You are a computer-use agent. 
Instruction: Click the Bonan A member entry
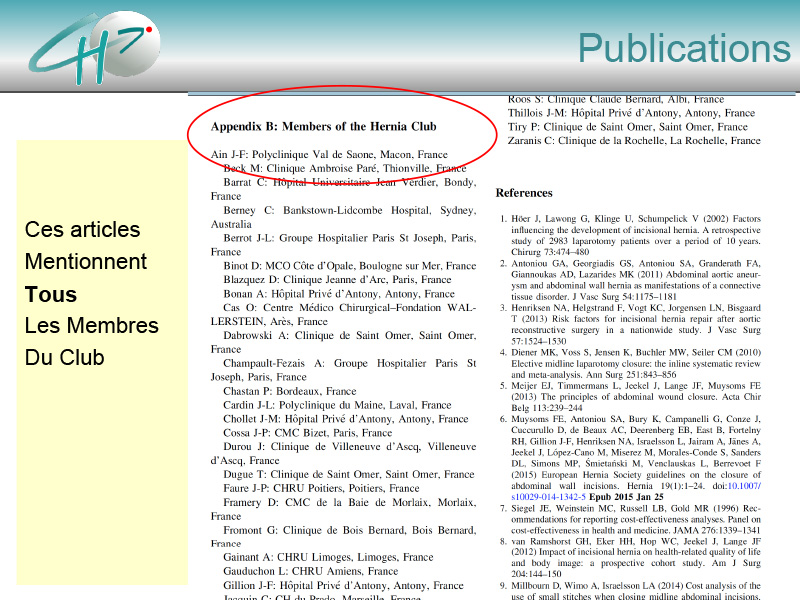click(x=339, y=294)
